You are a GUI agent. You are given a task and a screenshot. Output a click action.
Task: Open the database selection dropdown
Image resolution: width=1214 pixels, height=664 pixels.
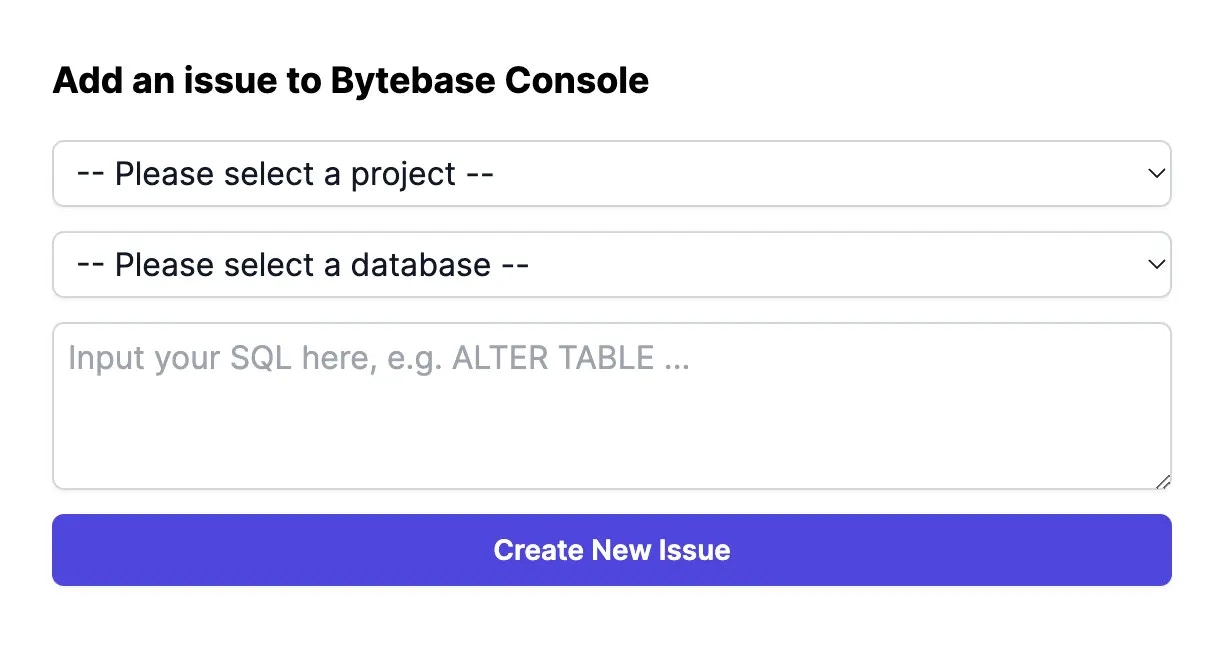click(610, 265)
